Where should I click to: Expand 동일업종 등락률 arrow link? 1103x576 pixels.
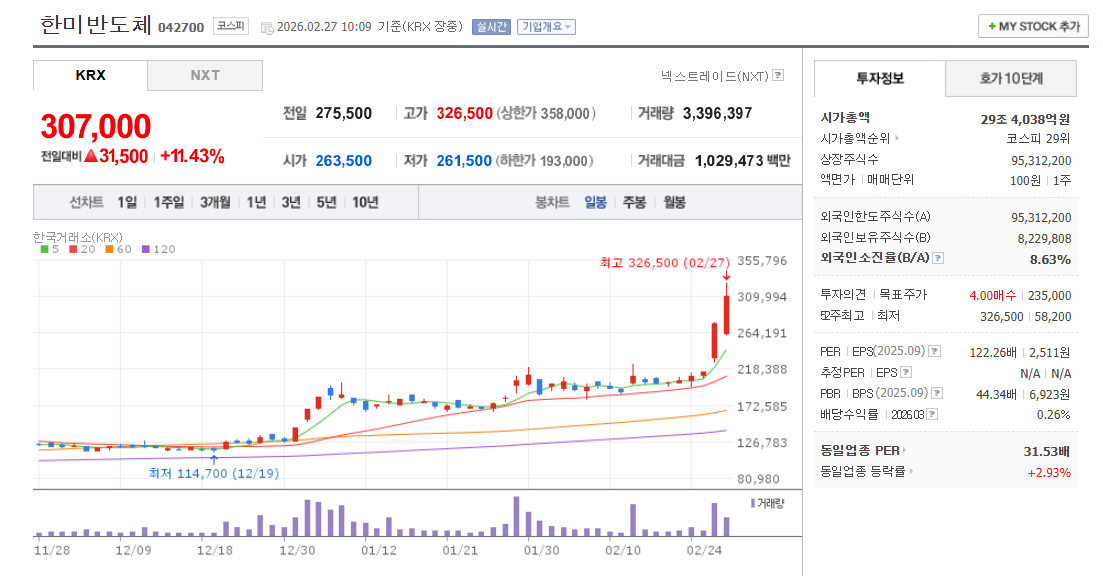tap(911, 471)
